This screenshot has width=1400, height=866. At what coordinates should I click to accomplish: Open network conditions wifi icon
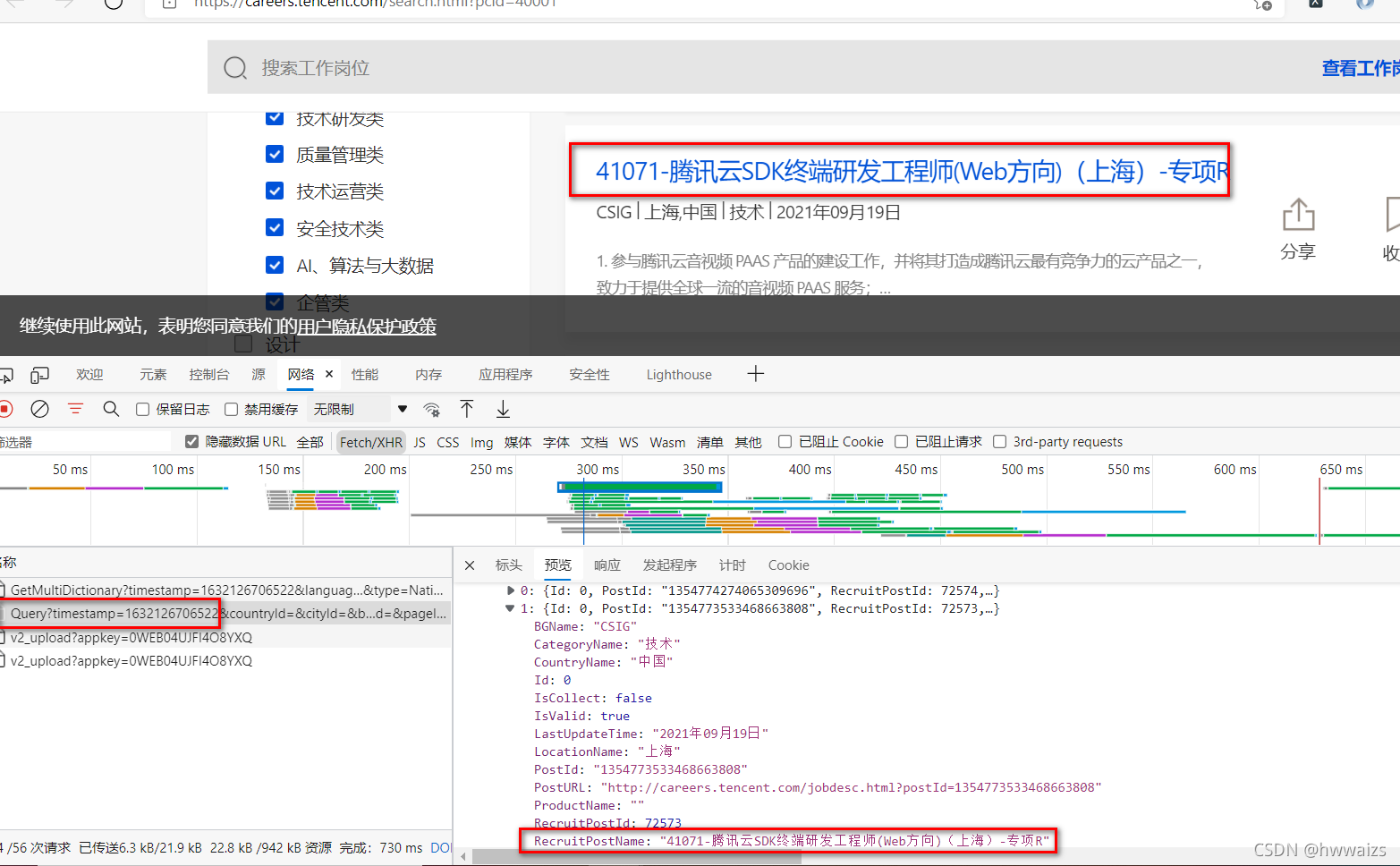[x=431, y=410]
